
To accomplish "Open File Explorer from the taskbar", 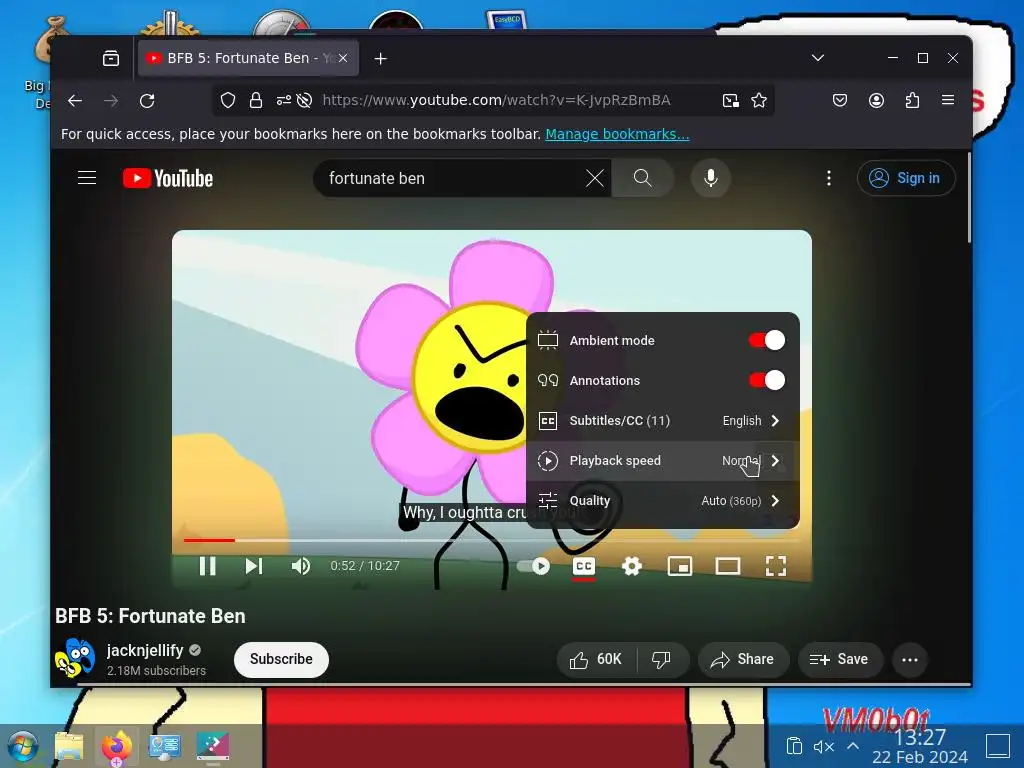I will [x=69, y=746].
